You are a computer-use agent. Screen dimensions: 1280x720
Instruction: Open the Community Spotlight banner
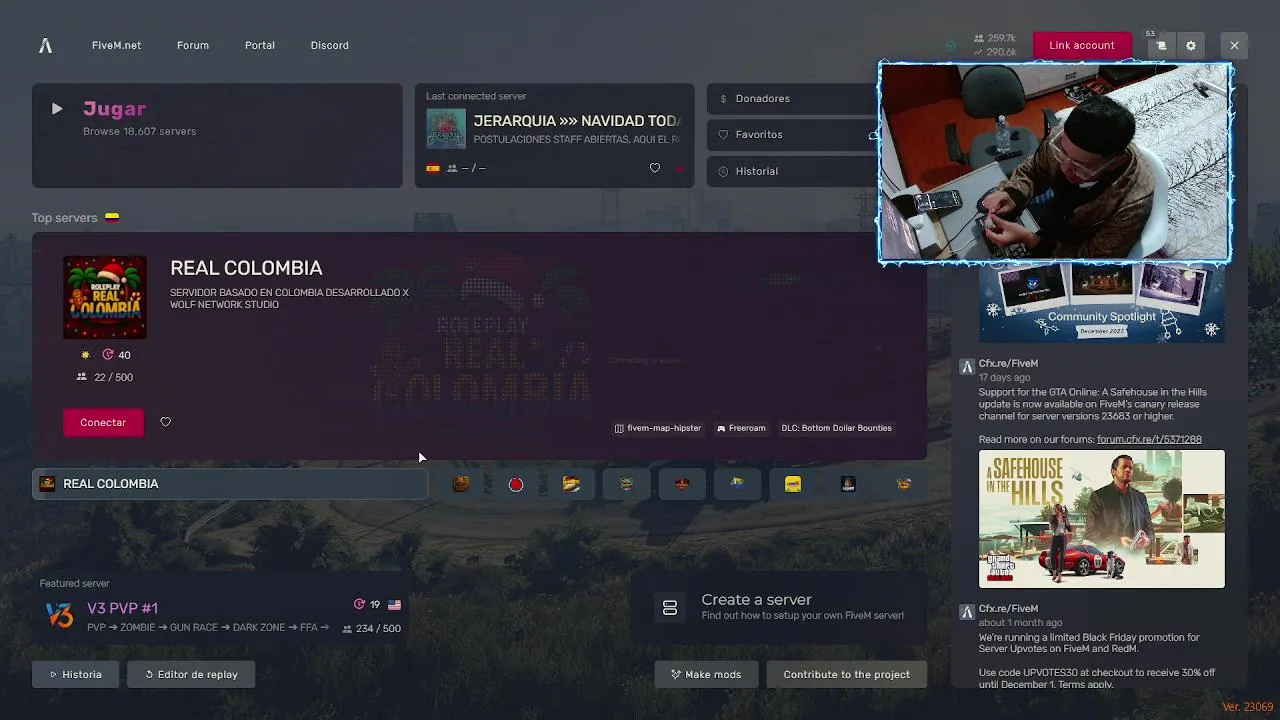[x=1102, y=303]
